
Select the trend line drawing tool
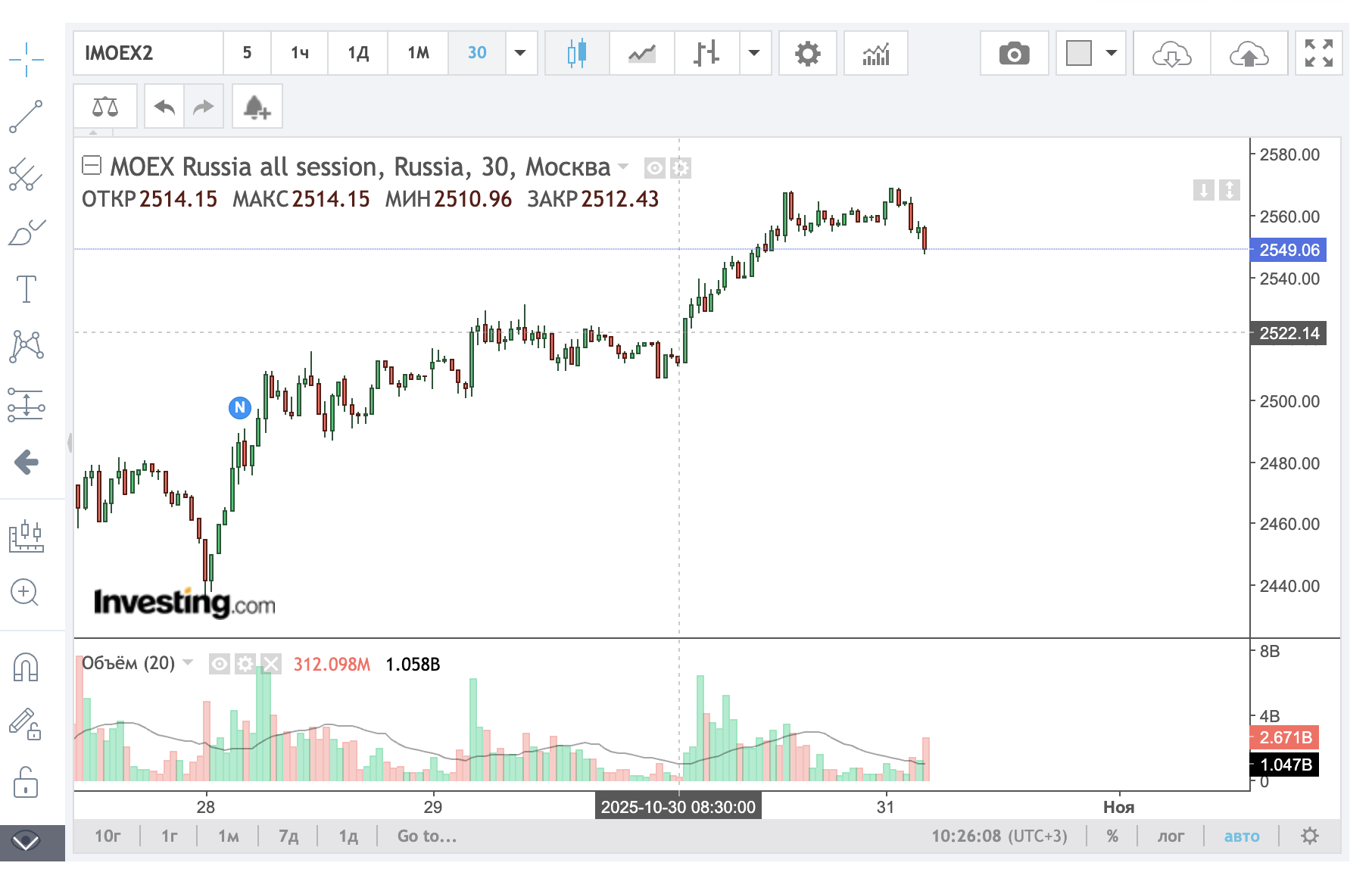(27, 117)
